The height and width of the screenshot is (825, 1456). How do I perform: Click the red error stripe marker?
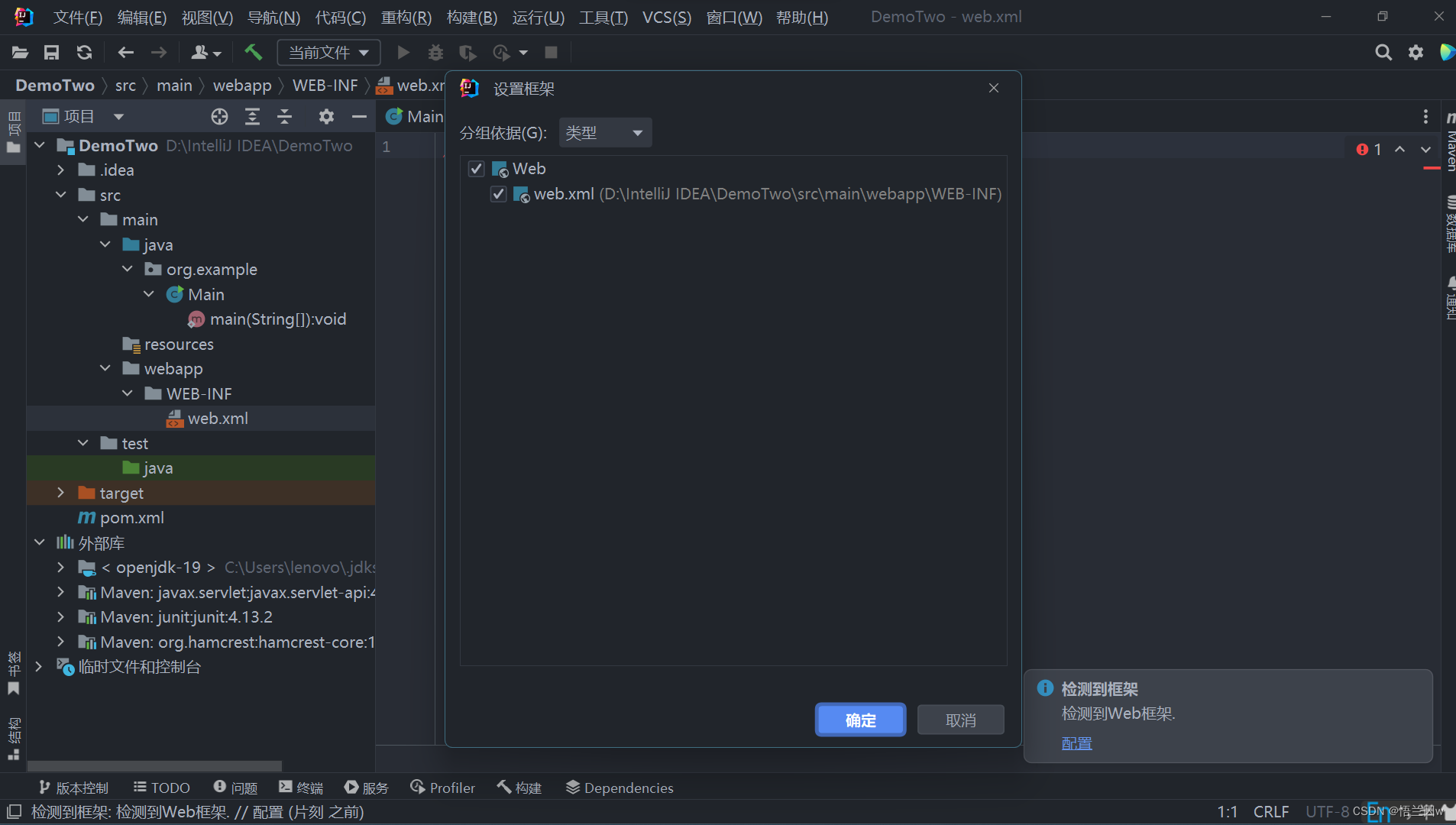tap(1432, 168)
